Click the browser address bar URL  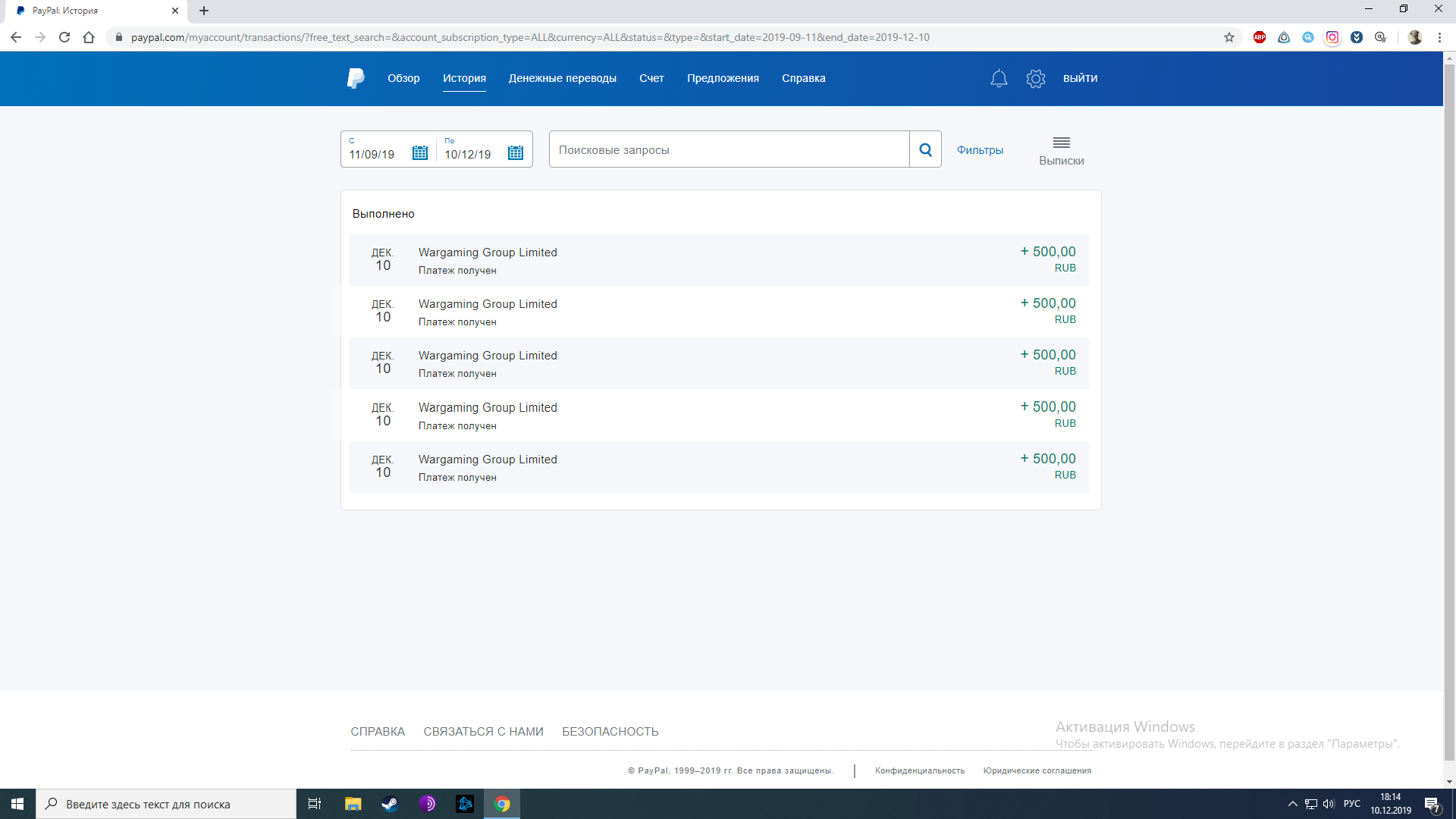click(530, 37)
